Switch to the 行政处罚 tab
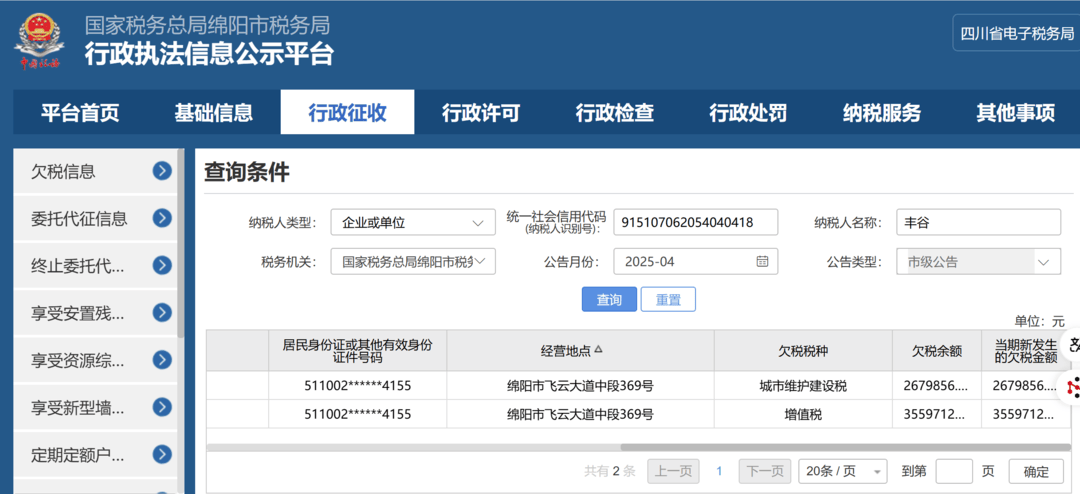Viewport: 1080px width, 494px height. [748, 113]
